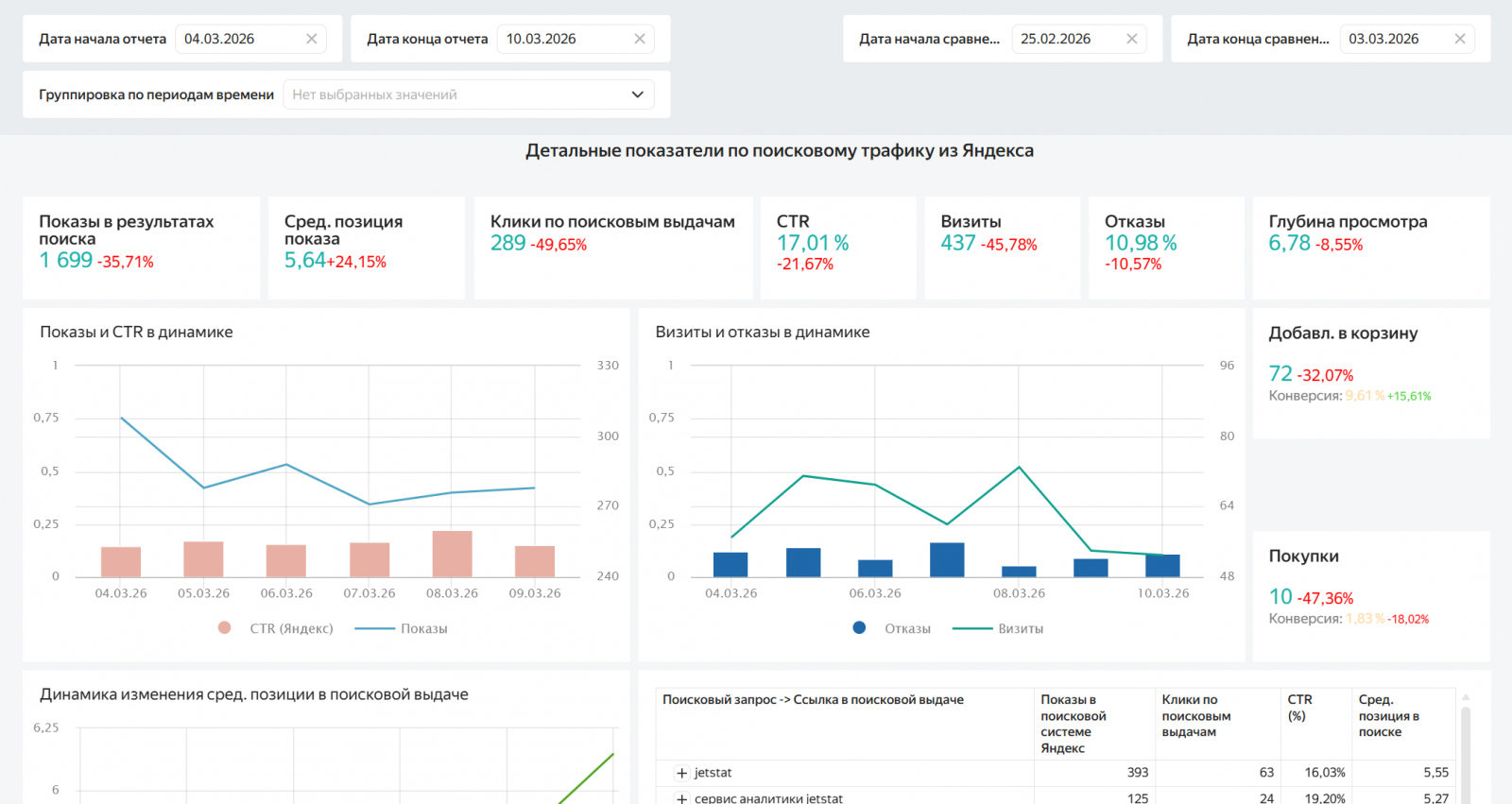The image size is (1512, 804).
Task: Sort by 'Клики по поисковым выдачам' column
Action: pos(1195,715)
